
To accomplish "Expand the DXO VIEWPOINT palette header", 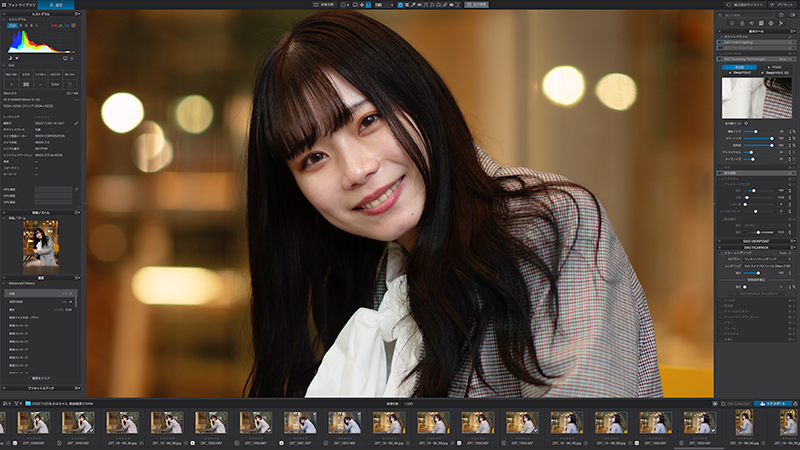I will pos(756,241).
